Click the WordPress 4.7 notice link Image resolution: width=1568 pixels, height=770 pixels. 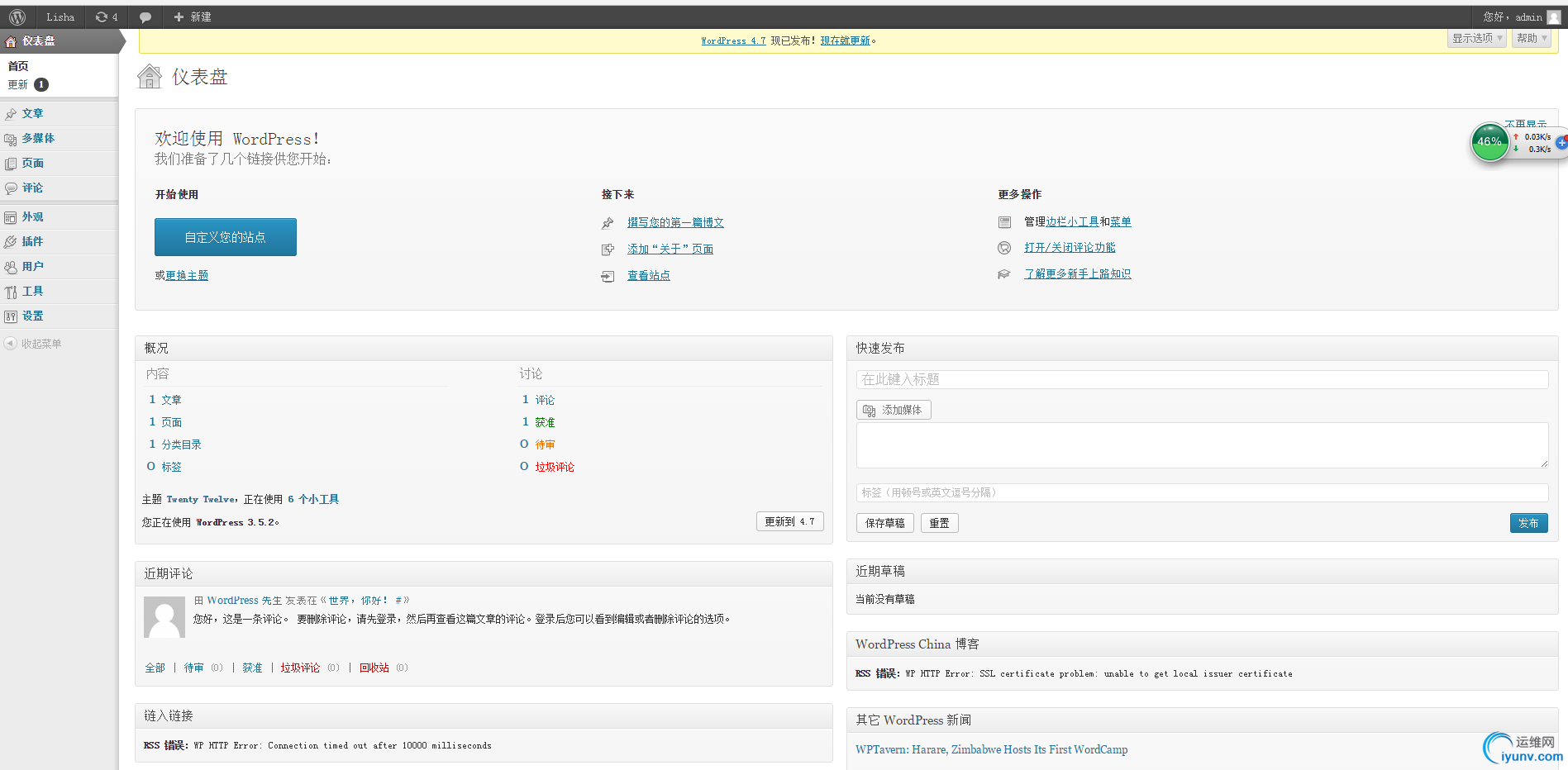click(733, 40)
